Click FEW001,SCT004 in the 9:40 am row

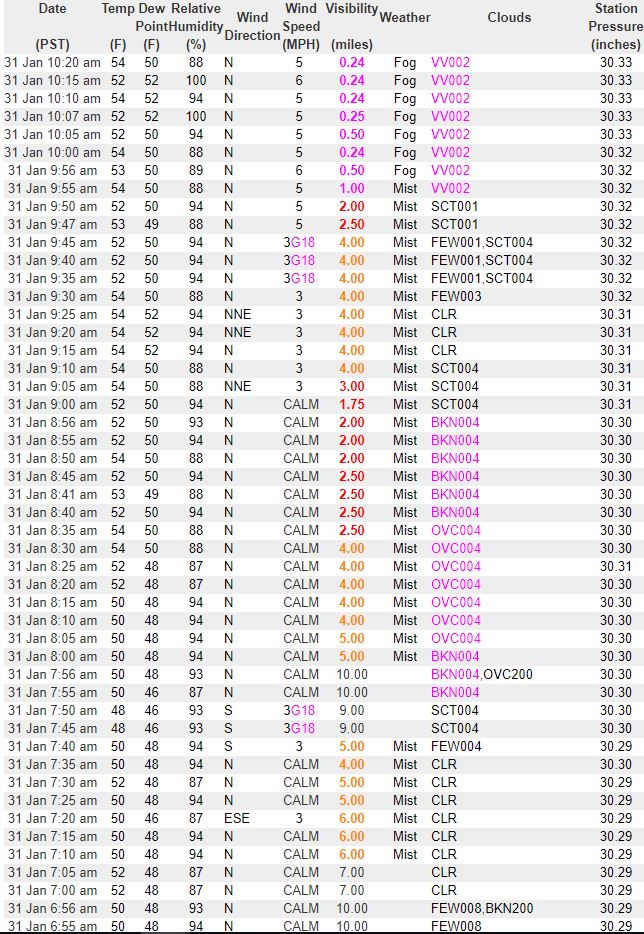pyautogui.click(x=482, y=260)
